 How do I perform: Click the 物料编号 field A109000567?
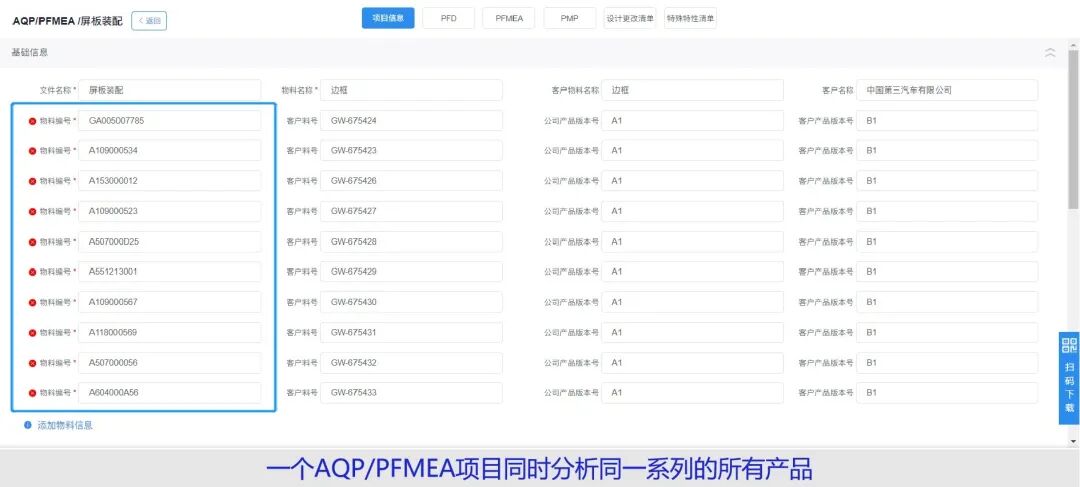pos(169,302)
